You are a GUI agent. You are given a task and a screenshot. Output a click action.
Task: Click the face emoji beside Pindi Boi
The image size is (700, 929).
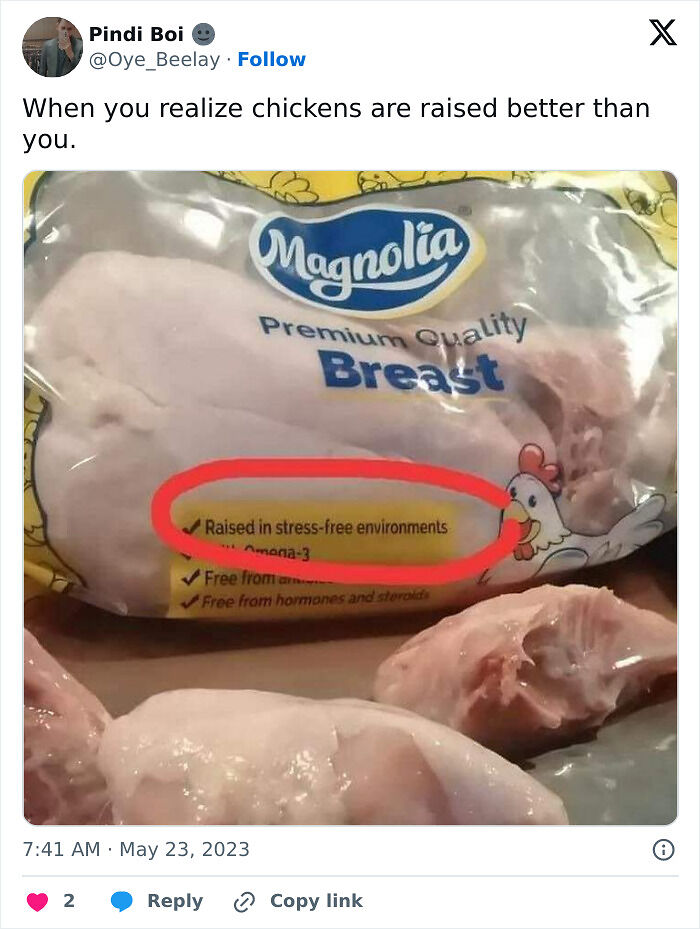[x=203, y=34]
